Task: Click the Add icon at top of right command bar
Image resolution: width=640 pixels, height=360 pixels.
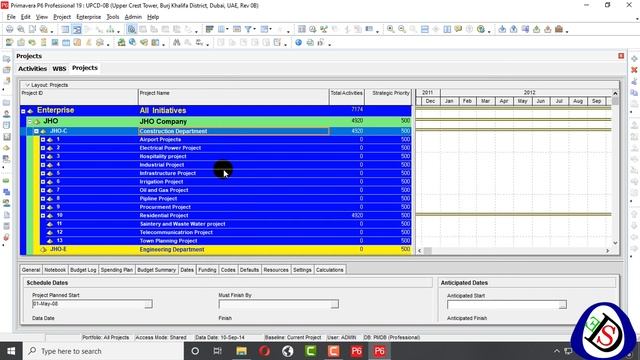Action: 634,59
